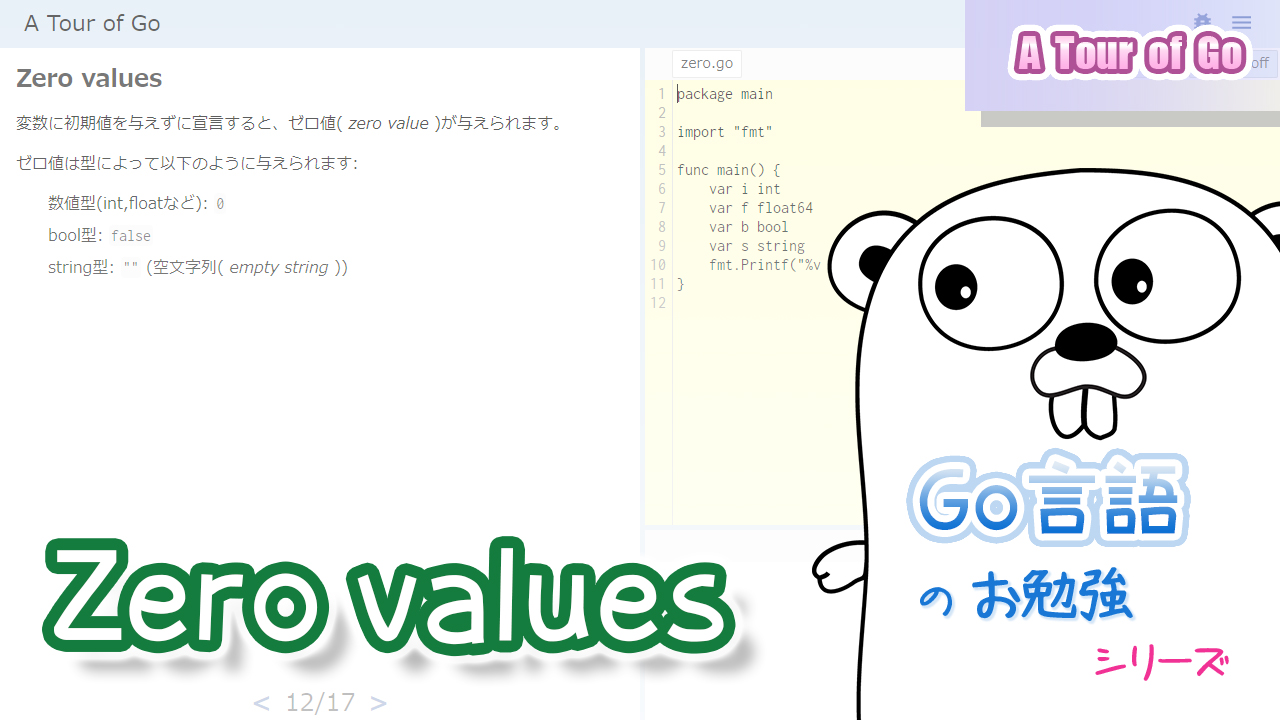Place cursor on 'package main' code line
This screenshot has height=720, width=1280.
[725, 94]
